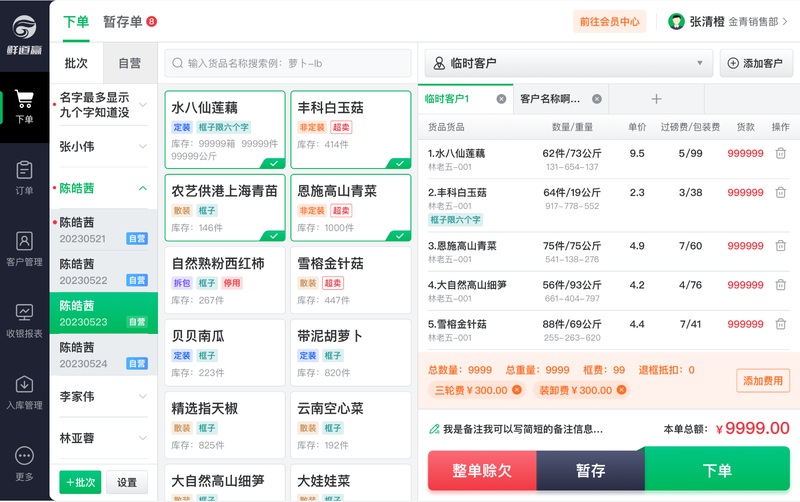Viewport: 800px width, 502px height.
Task: Deselect the checked 丰科白玉菇 product card
Action: pos(351,130)
